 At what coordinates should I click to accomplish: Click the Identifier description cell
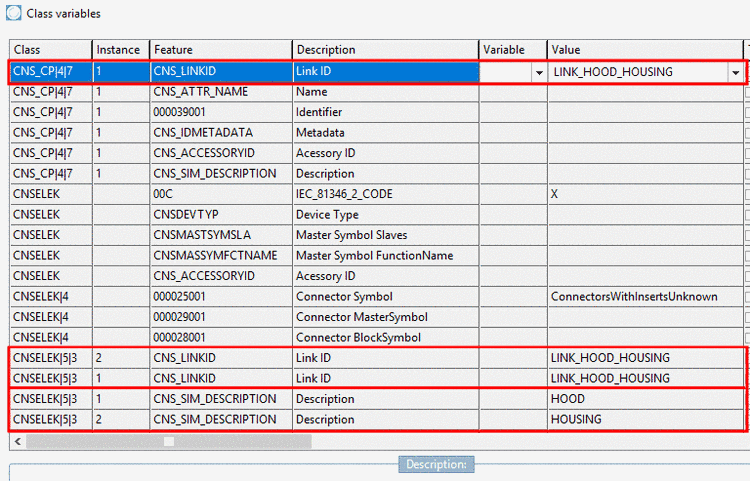386,112
